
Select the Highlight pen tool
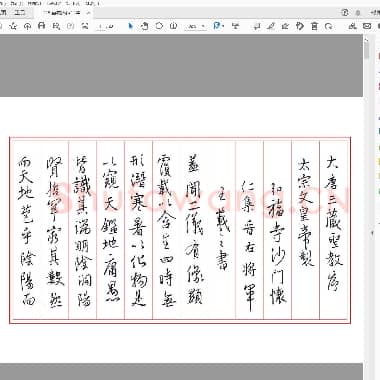coord(271,26)
